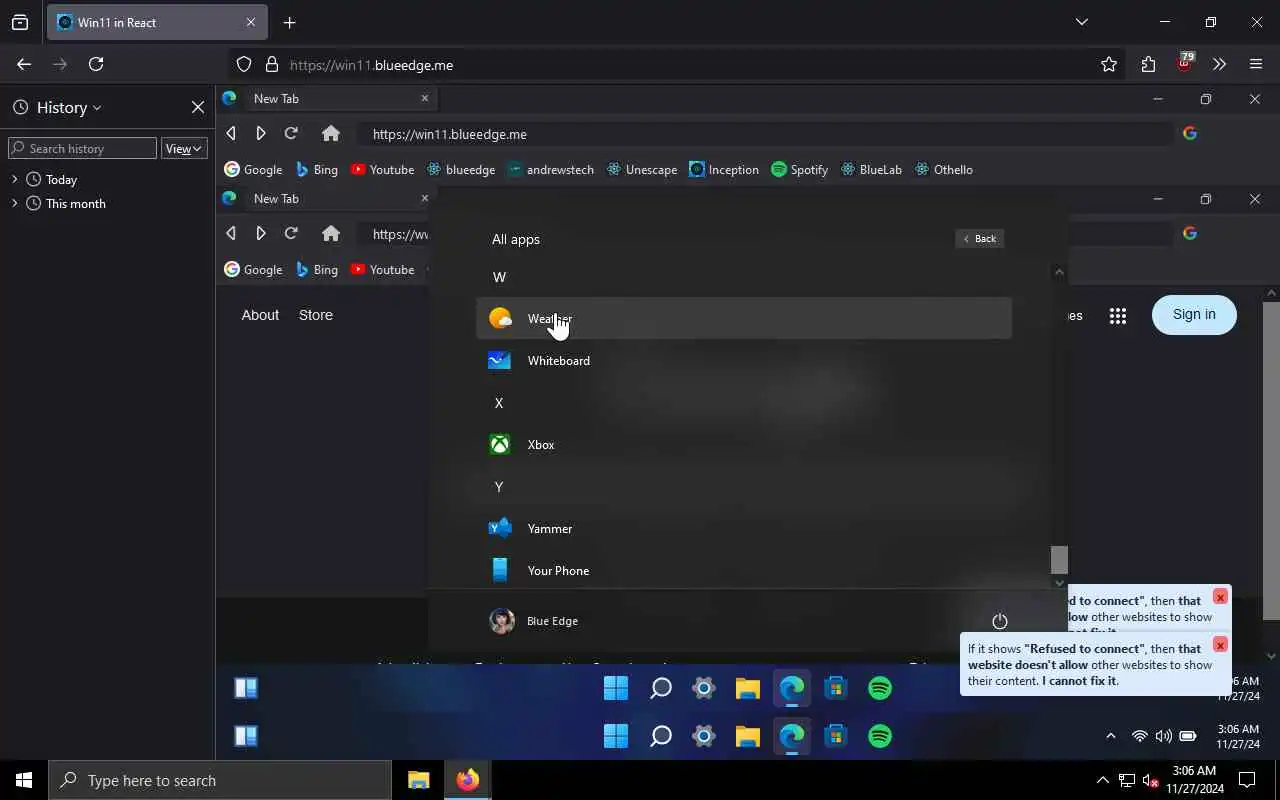Launch Whiteboard from the All apps list
This screenshot has height=800, width=1280.
pyautogui.click(x=743, y=360)
